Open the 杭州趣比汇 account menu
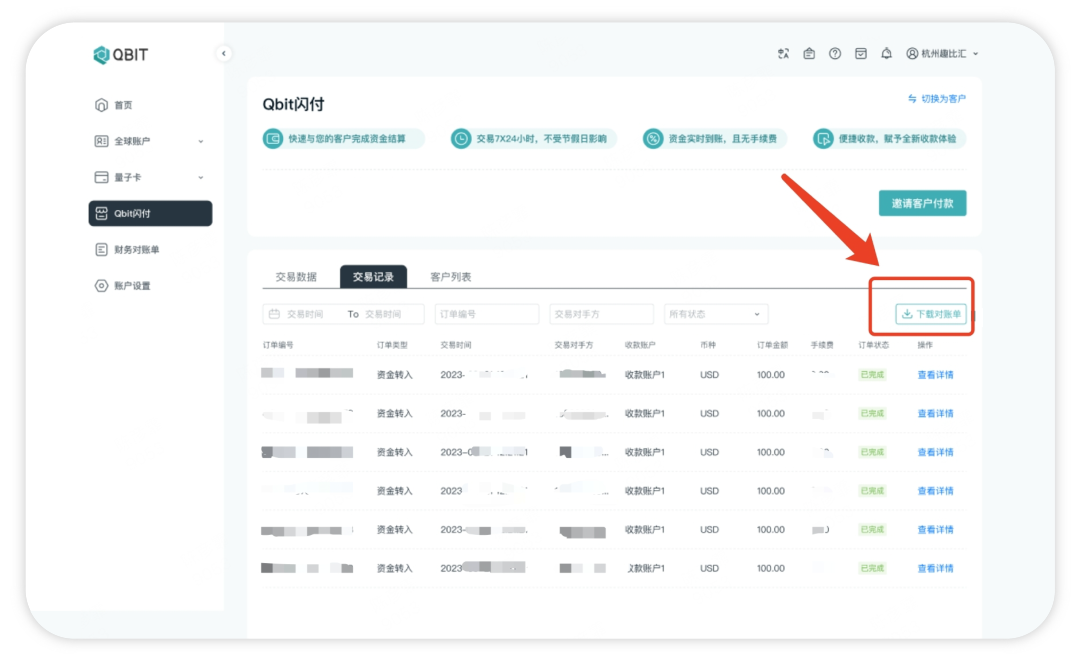 coord(942,54)
